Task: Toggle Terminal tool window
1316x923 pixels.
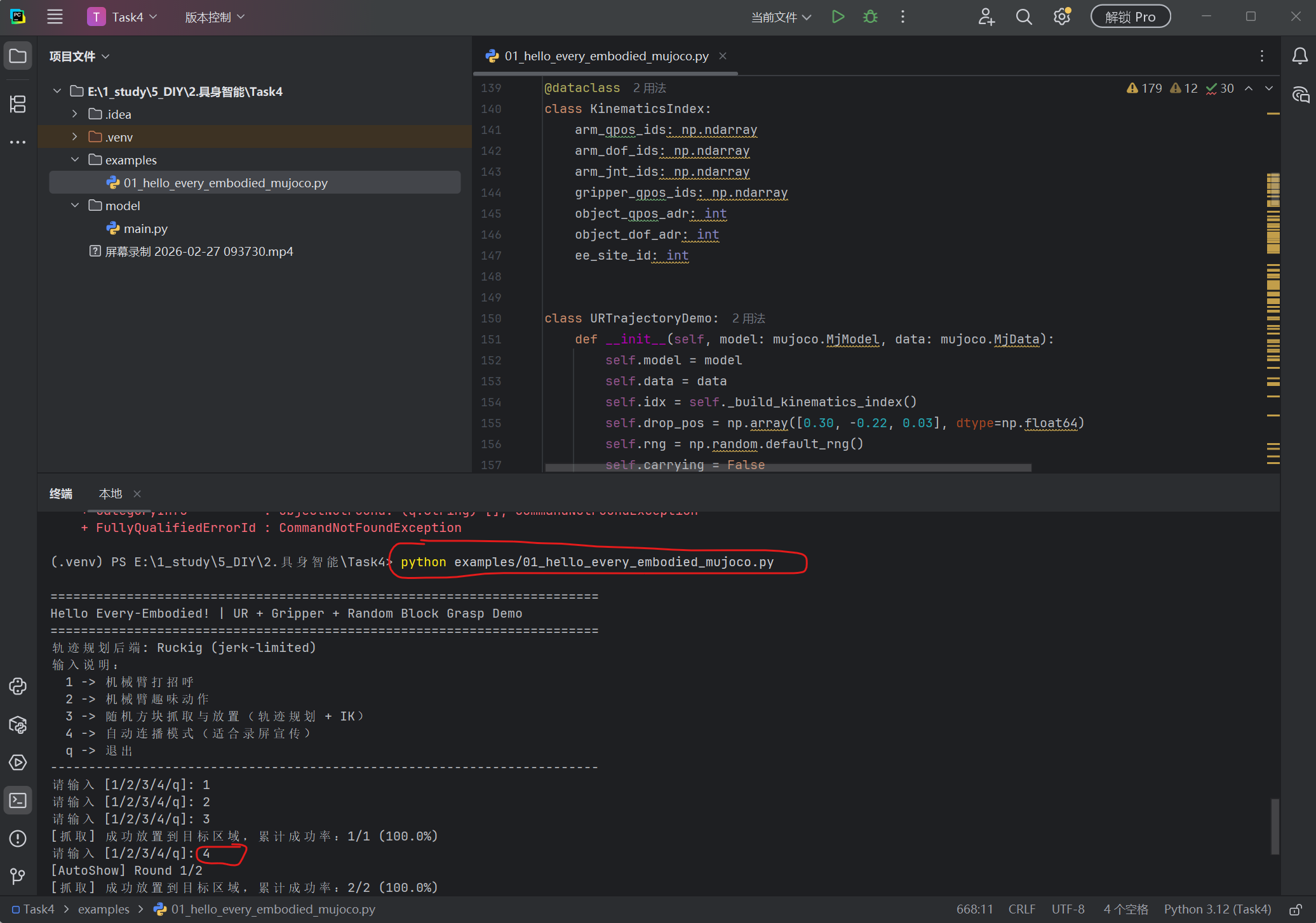Action: click(18, 800)
